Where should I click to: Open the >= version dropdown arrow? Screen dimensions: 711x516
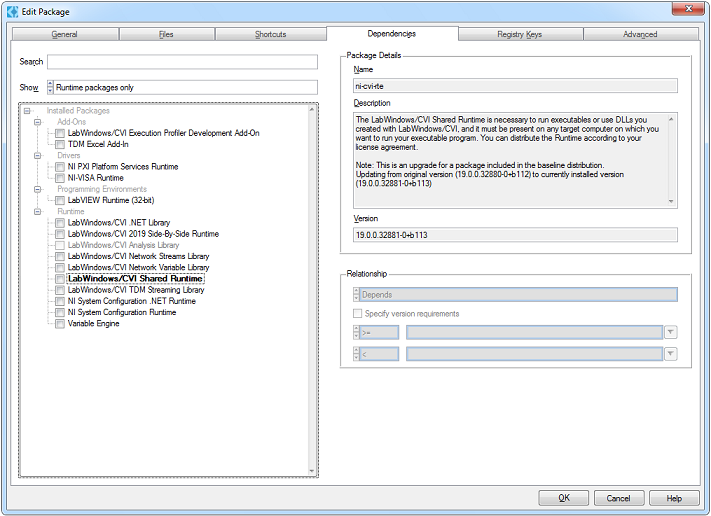pos(671,332)
